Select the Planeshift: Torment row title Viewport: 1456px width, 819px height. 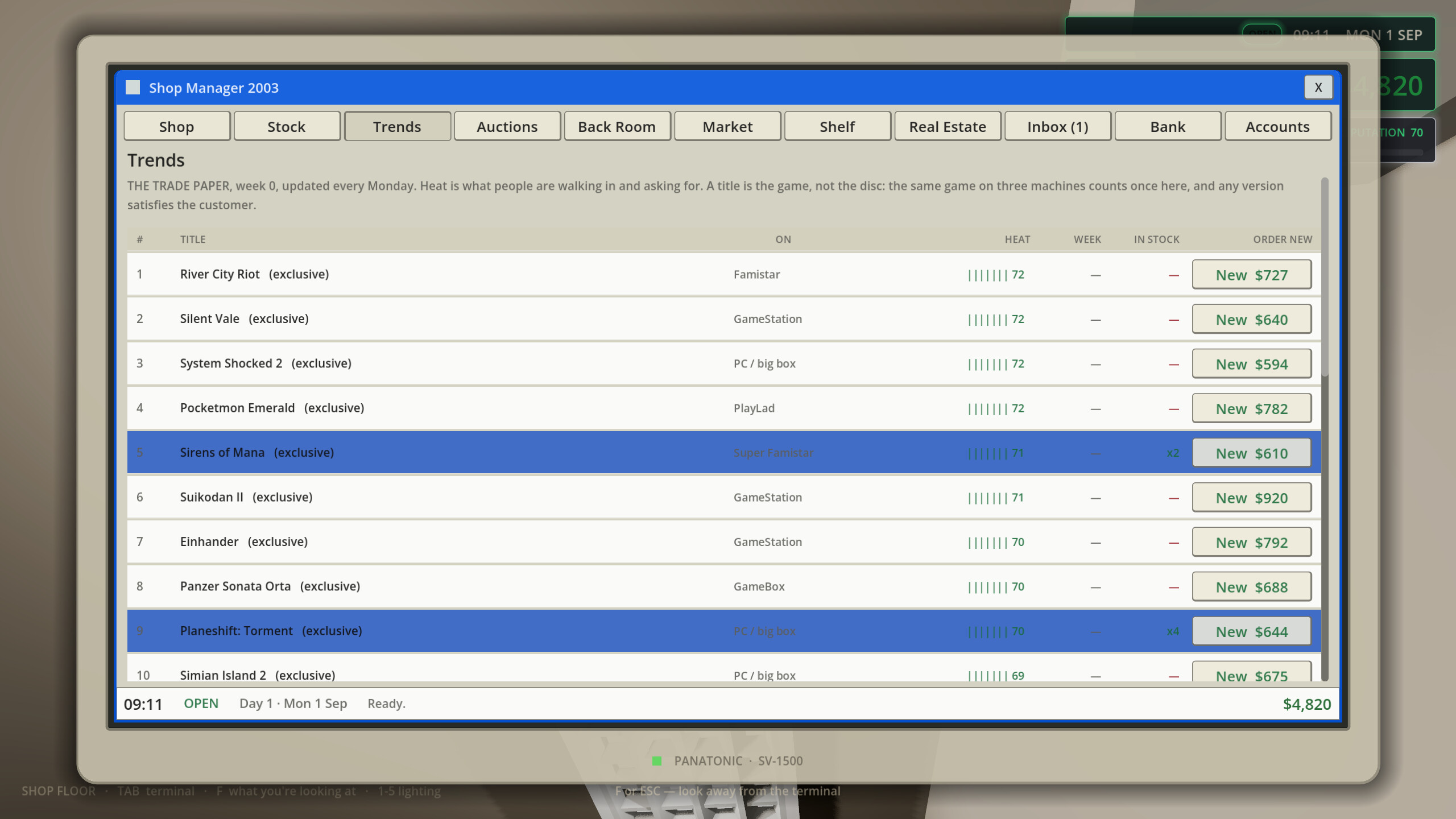point(236,631)
